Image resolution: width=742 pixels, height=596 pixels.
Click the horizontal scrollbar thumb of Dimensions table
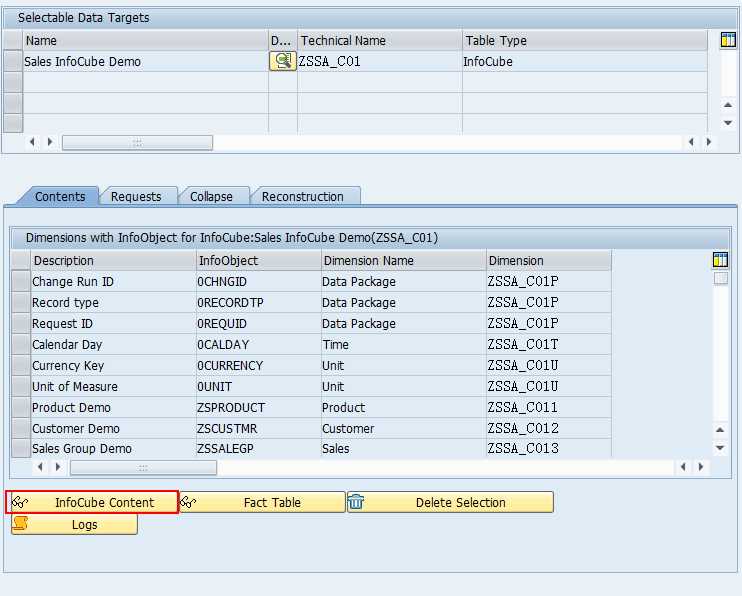[x=143, y=468]
